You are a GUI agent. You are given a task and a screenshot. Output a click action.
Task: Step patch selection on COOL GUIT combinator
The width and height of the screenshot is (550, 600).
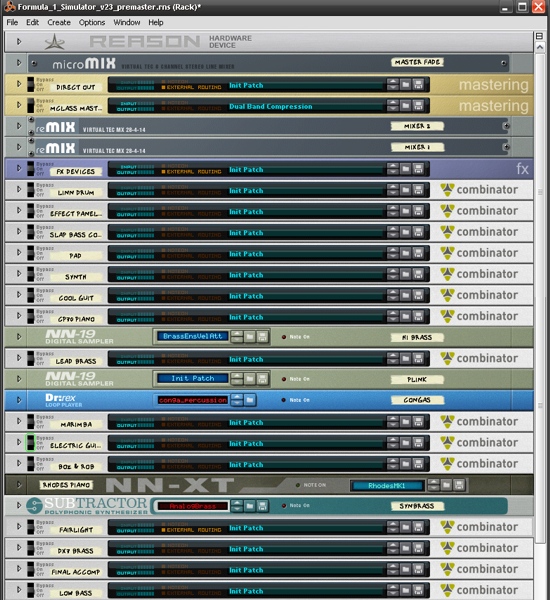pos(393,295)
